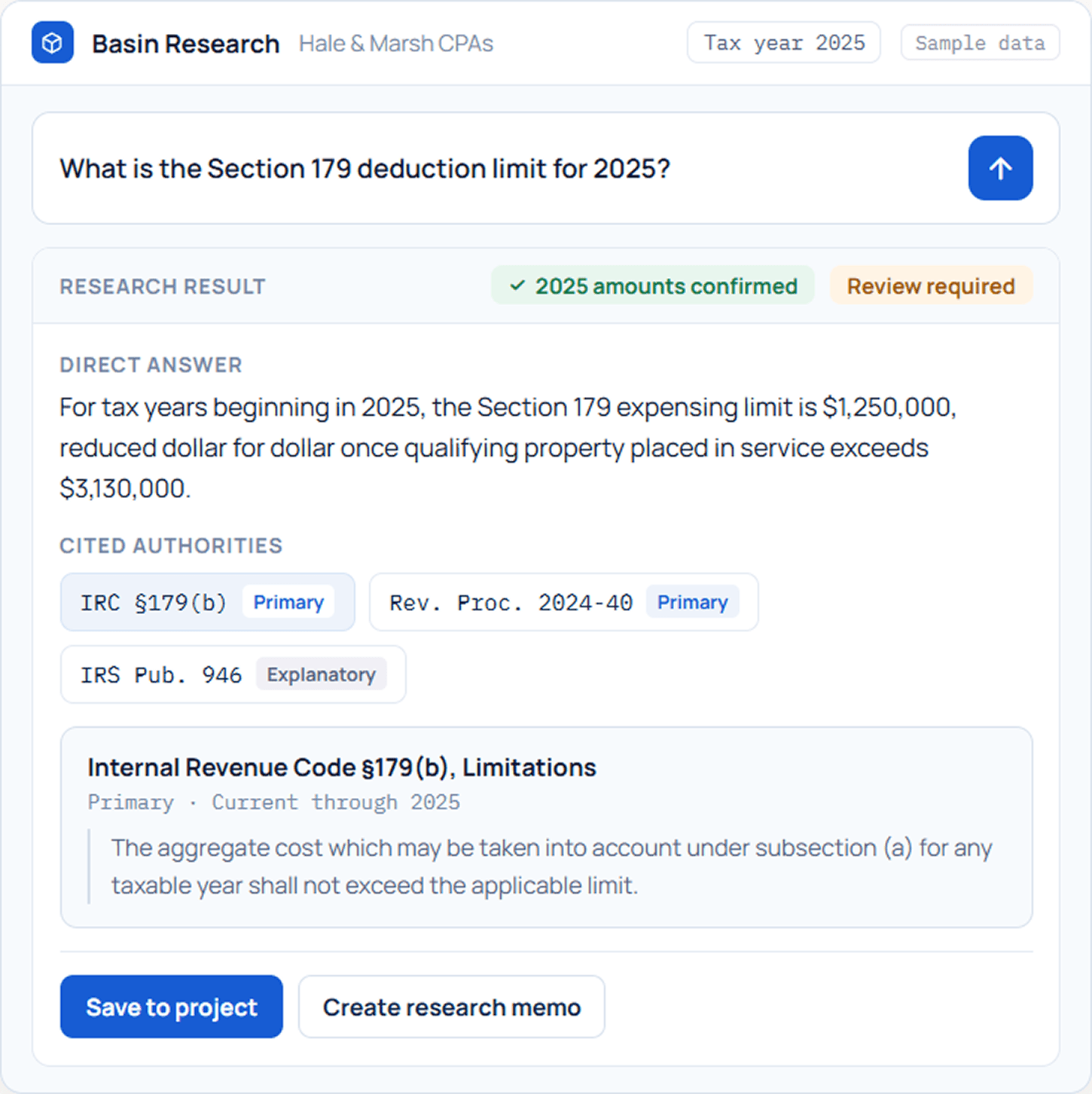
Task: Click the Review required status badge
Action: tap(931, 286)
